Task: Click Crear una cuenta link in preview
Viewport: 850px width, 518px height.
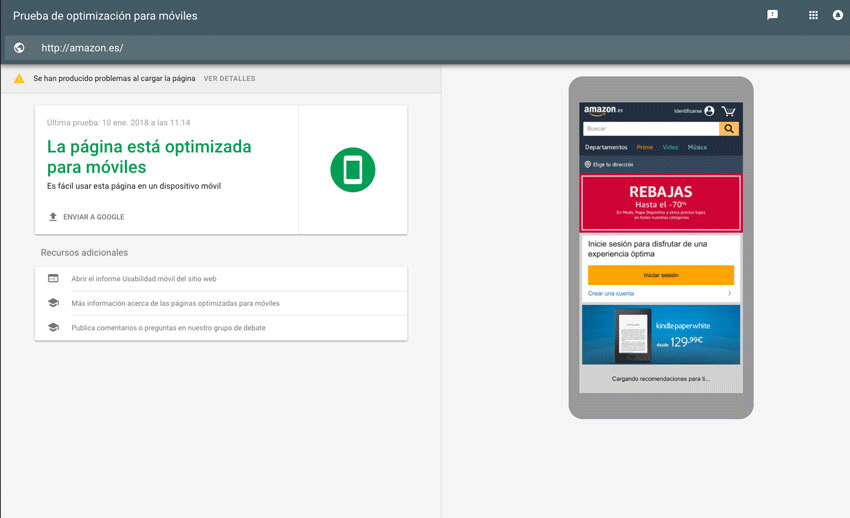Action: (611, 293)
